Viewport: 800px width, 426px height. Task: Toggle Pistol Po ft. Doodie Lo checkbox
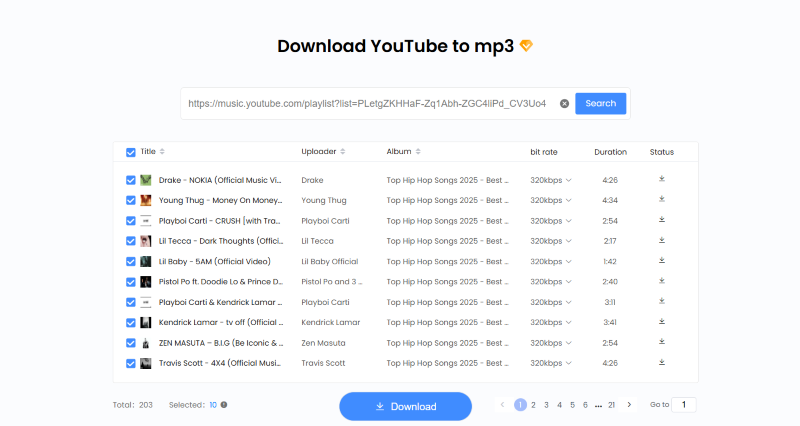[131, 282]
